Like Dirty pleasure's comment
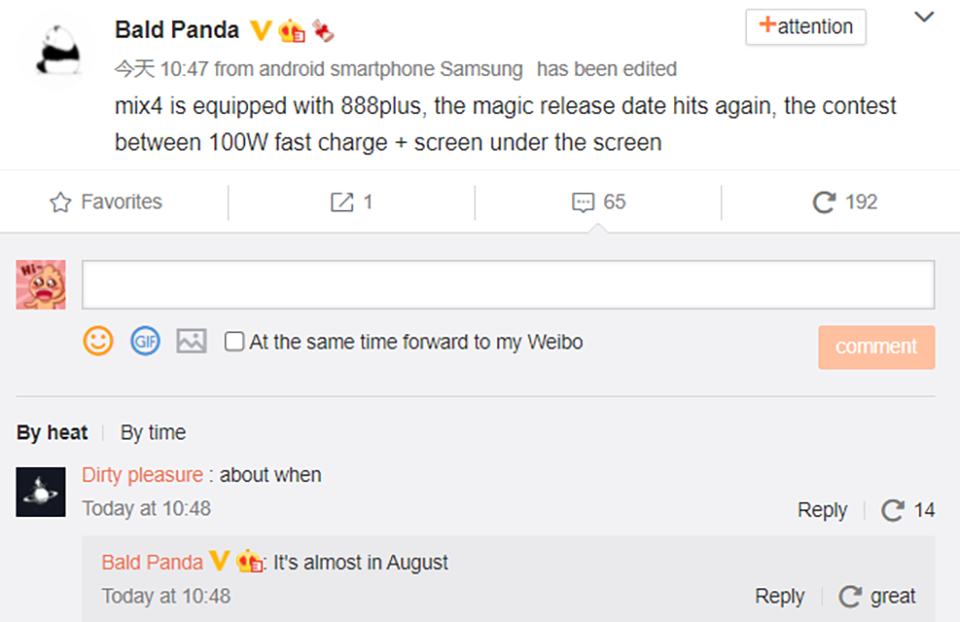 pos(892,510)
